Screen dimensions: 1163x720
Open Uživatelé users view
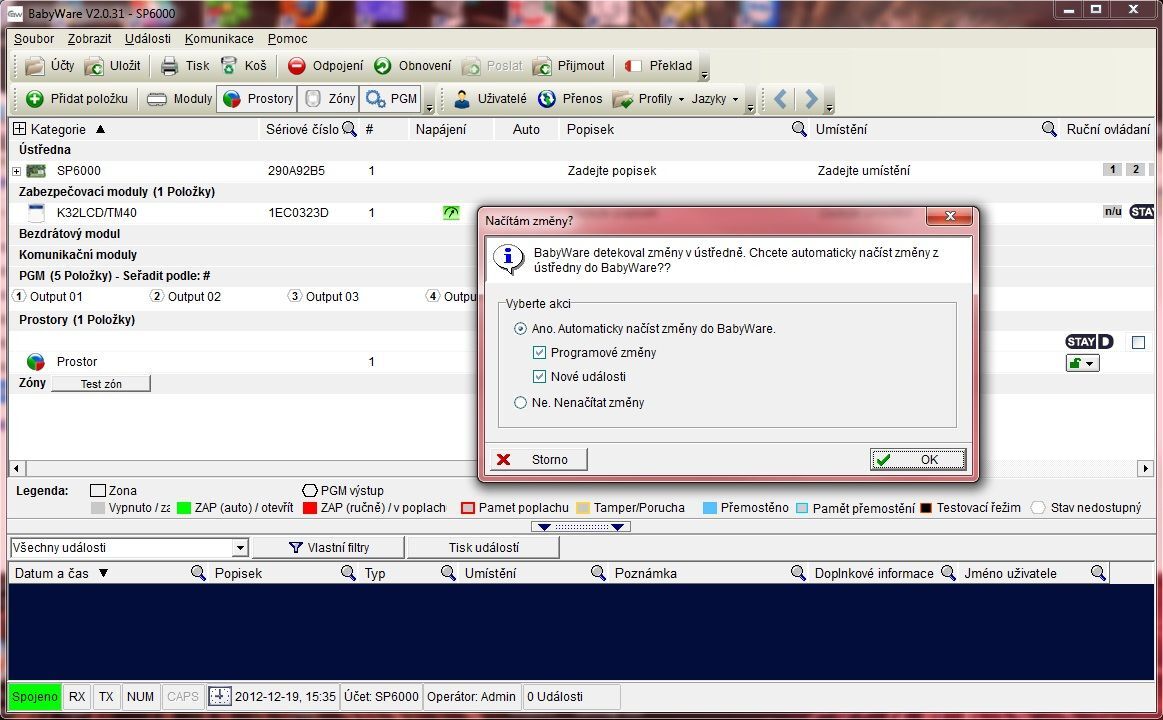pyautogui.click(x=463, y=99)
